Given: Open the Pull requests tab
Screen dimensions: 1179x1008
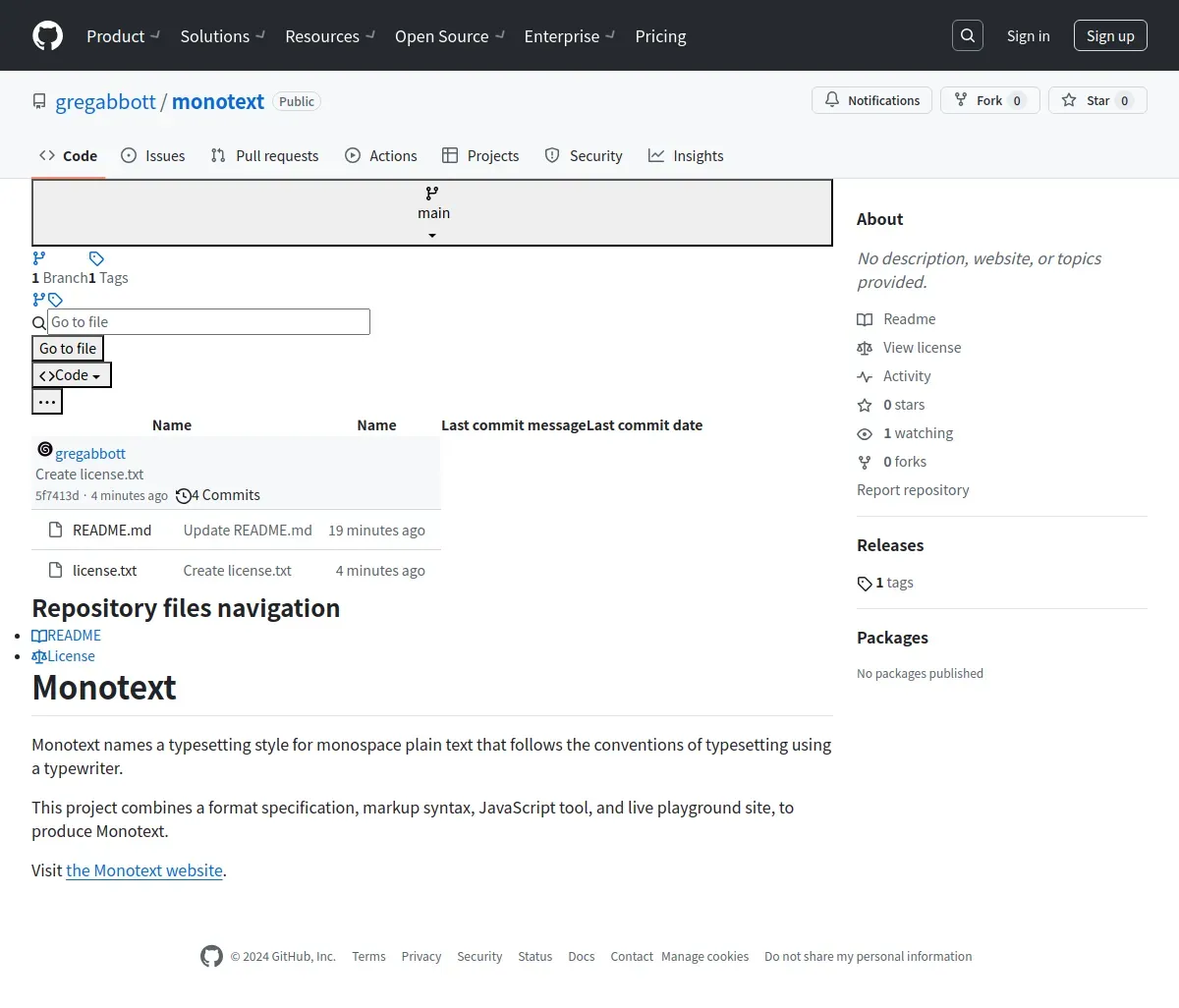Looking at the screenshot, I should [x=265, y=155].
